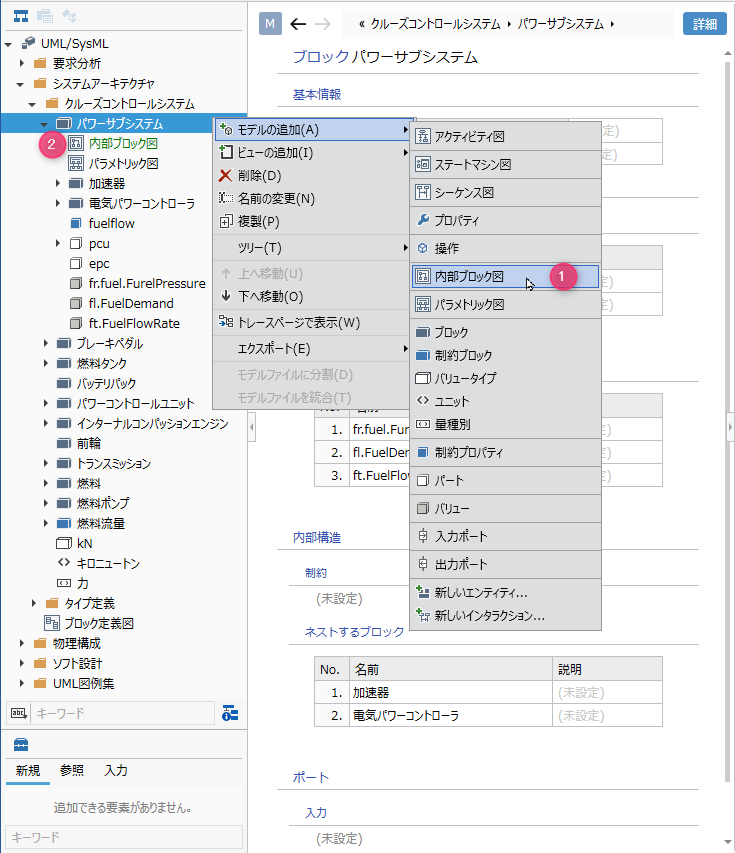Click the M model badge icon
This screenshot has height=853, width=735.
point(270,24)
